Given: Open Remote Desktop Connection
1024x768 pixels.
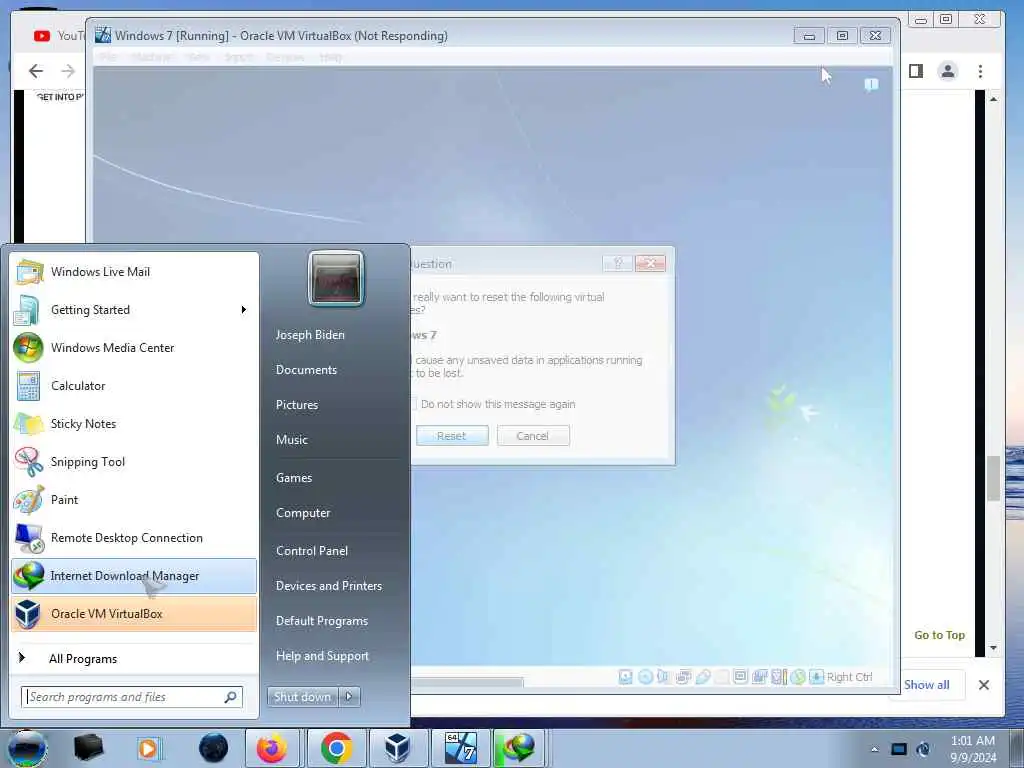Looking at the screenshot, I should click(x=135, y=537).
